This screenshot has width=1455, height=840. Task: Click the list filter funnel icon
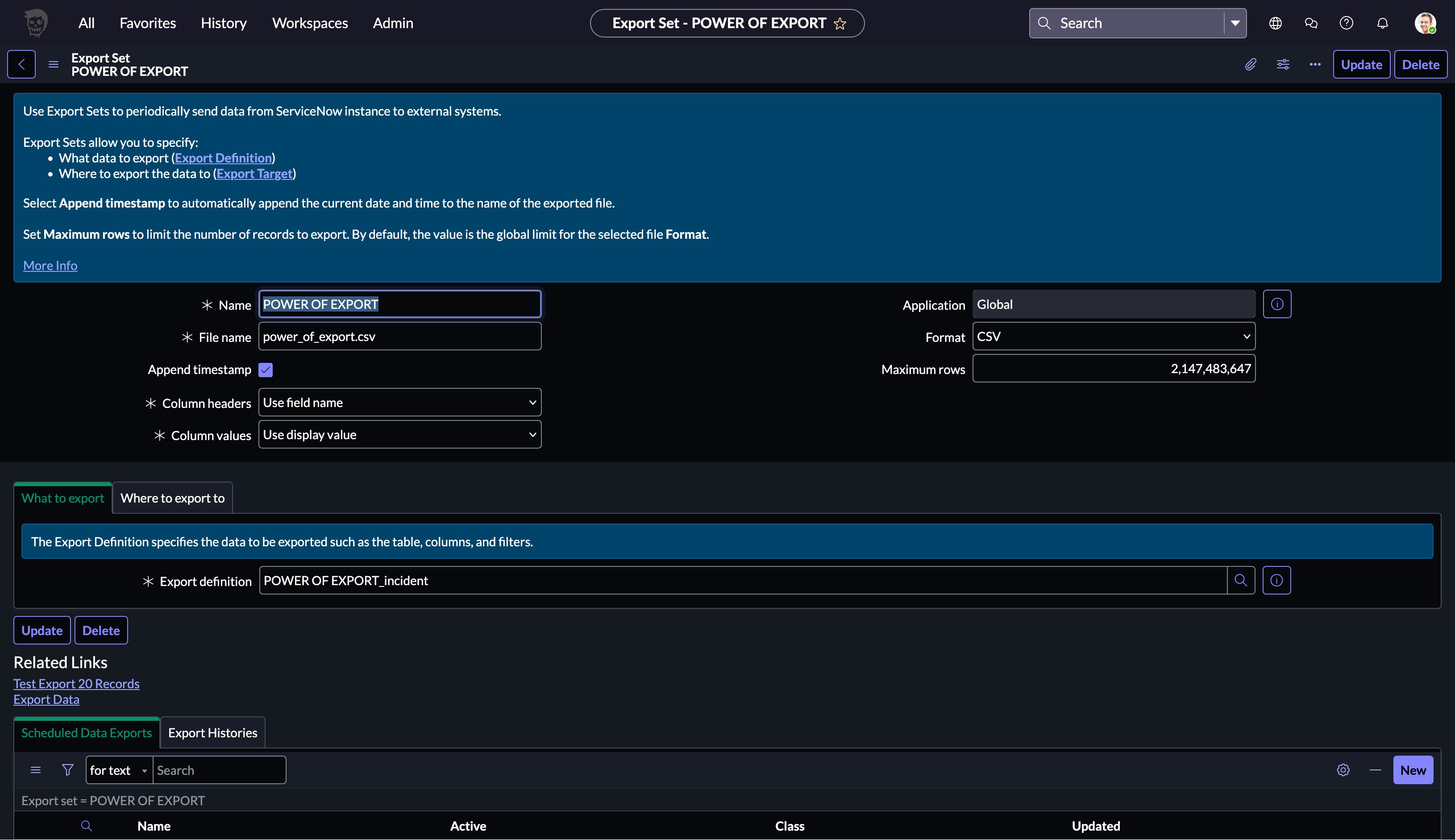pyautogui.click(x=67, y=770)
